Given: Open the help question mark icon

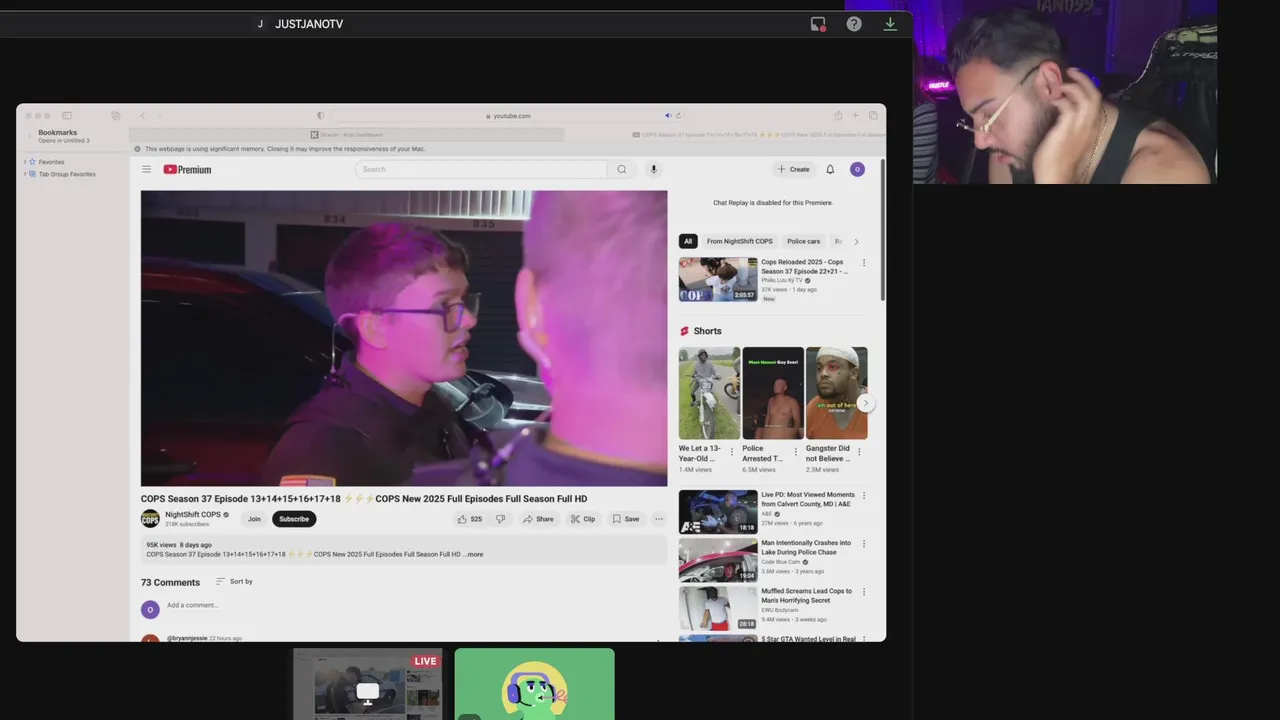Looking at the screenshot, I should point(854,24).
